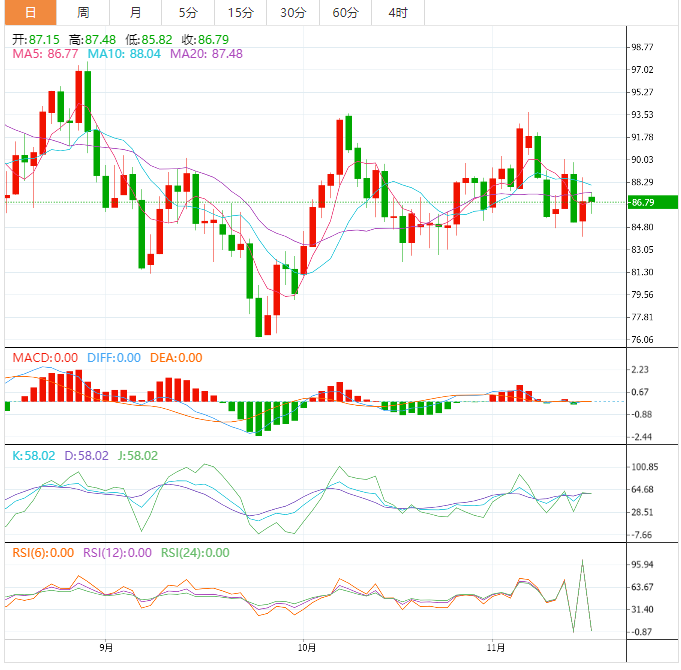Switch to the 5分 interval tab
This screenshot has width=681, height=670.
pos(188,13)
